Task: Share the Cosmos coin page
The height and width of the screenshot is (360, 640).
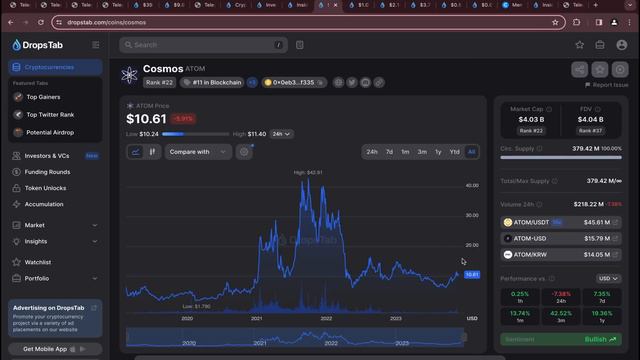Action: tap(580, 70)
